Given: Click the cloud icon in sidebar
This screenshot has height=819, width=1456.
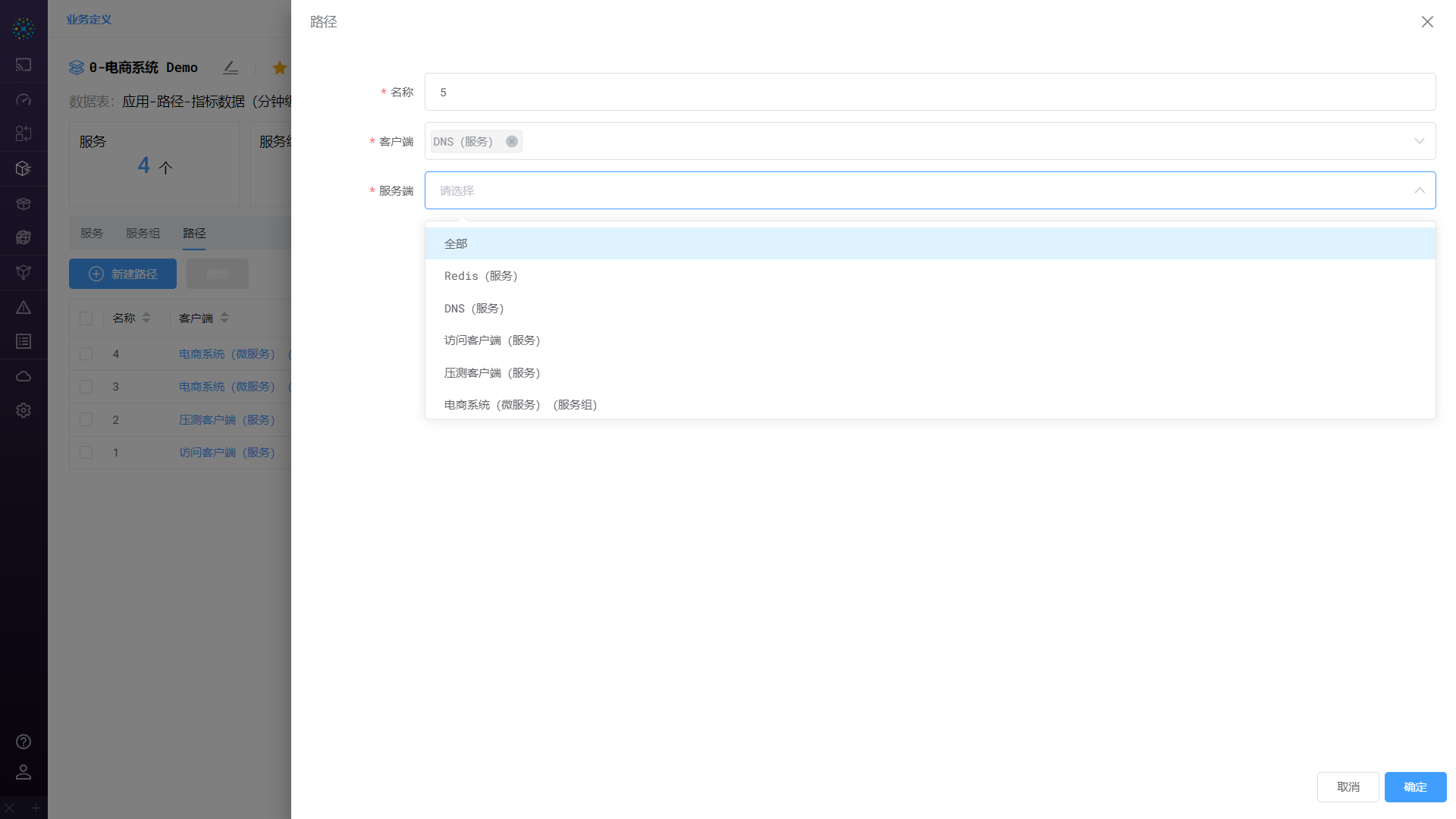Looking at the screenshot, I should coord(24,376).
